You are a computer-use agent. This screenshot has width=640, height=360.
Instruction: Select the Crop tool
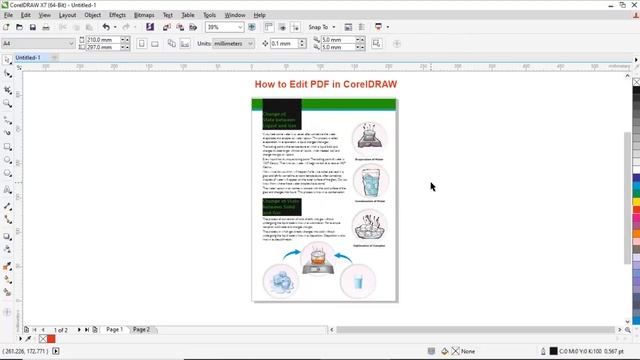coord(7,90)
